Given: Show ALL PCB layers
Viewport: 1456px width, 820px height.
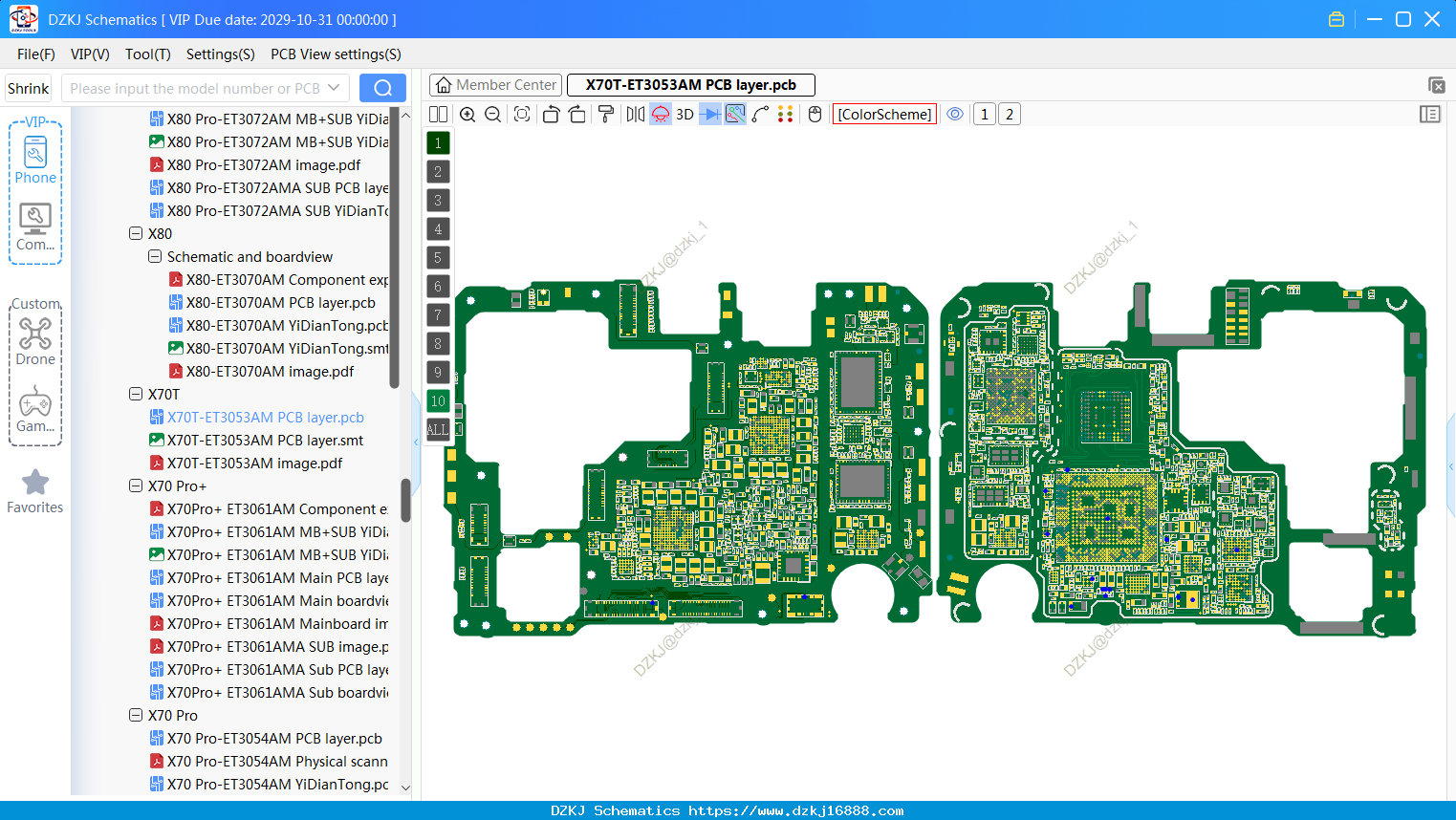Looking at the screenshot, I should pyautogui.click(x=438, y=430).
